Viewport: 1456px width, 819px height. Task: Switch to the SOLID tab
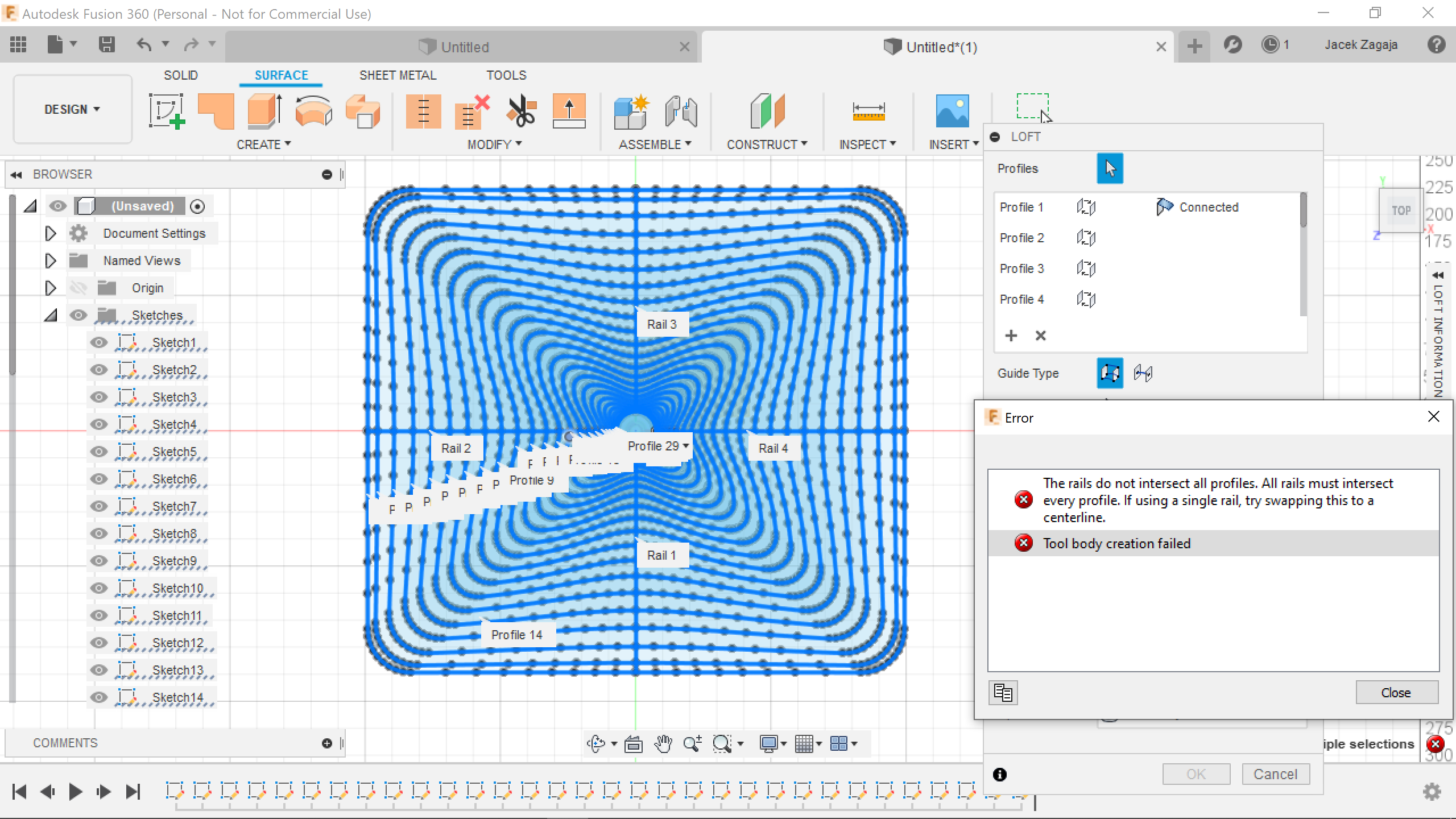tap(181, 75)
